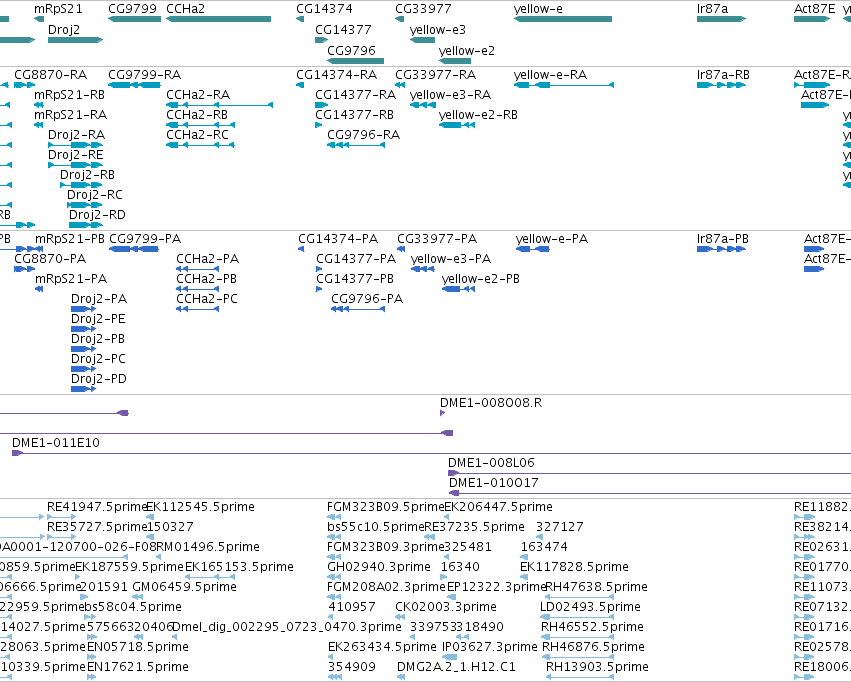Click EST IP03627.3prime label
The height and width of the screenshot is (682, 851).
490,646
